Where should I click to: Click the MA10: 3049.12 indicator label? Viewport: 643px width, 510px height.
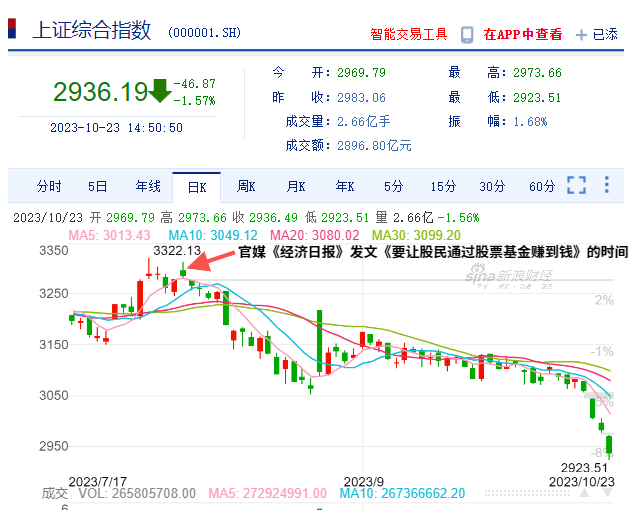coord(213,235)
